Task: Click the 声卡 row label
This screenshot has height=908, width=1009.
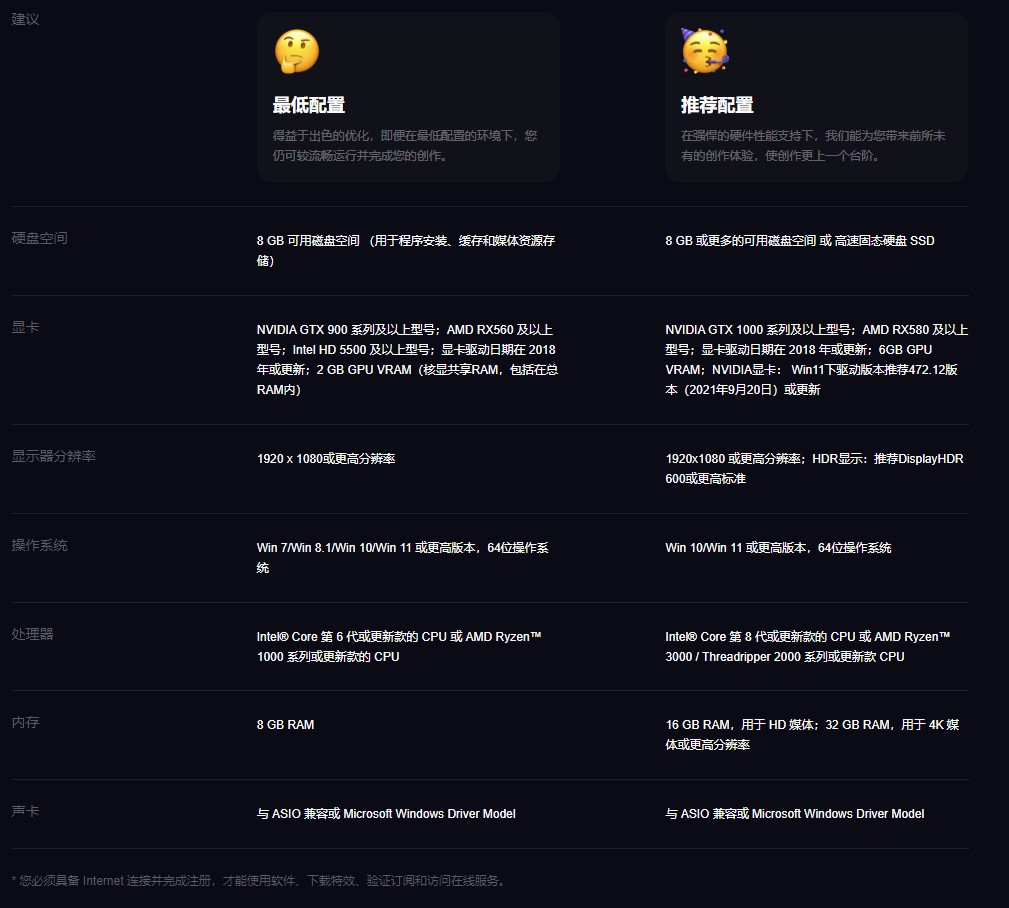Action: [25, 811]
